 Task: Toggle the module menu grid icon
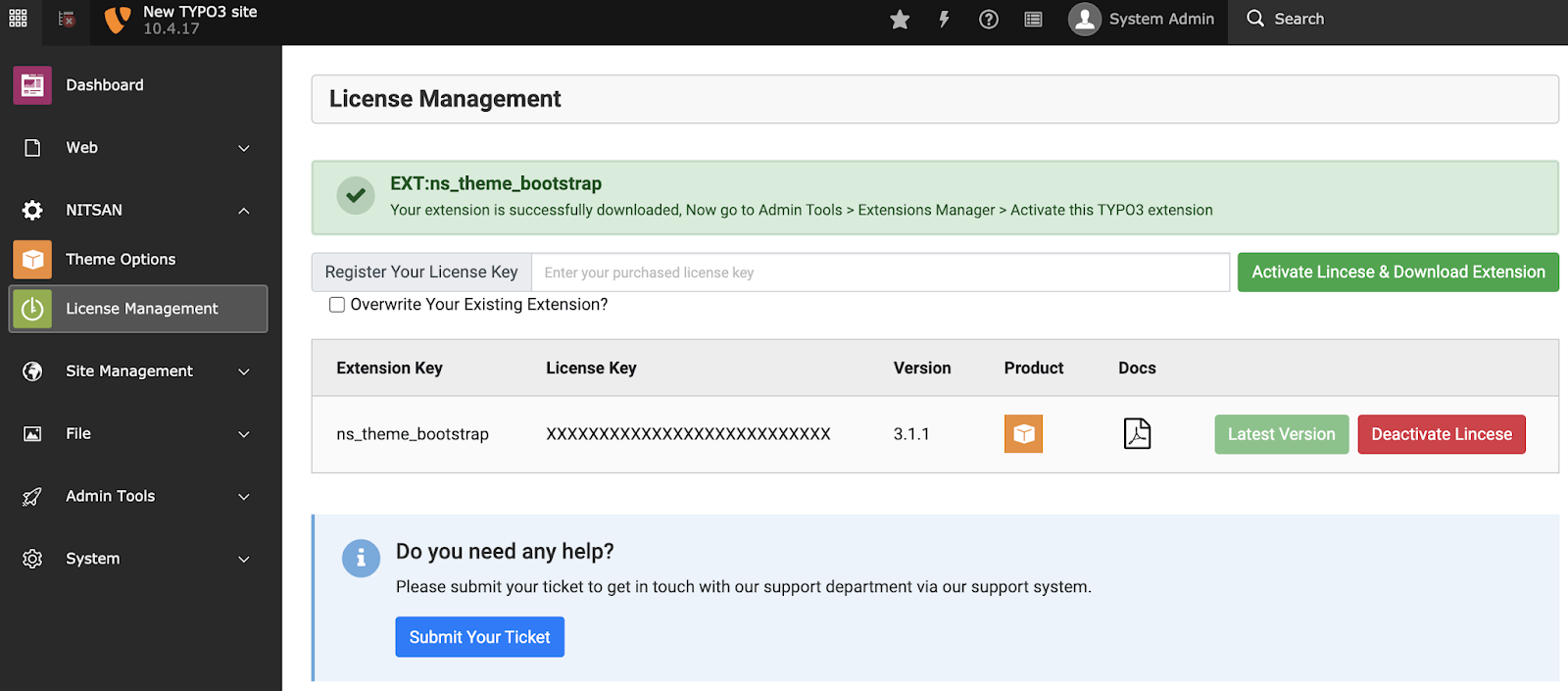19,19
